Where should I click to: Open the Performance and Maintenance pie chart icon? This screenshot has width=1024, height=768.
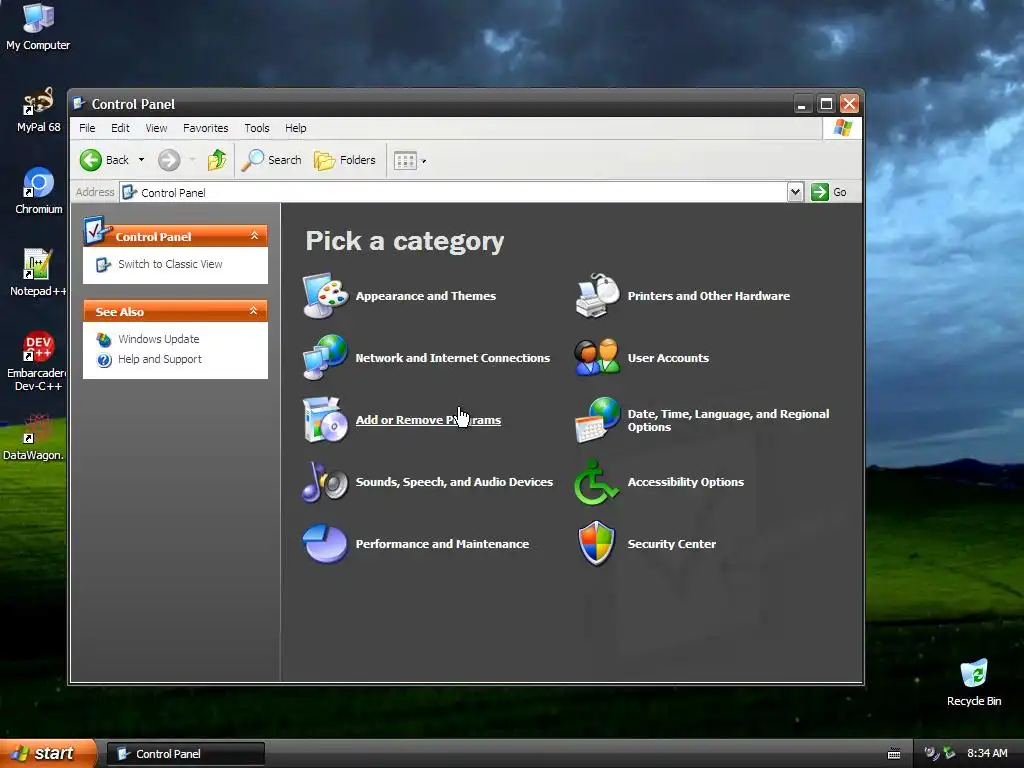coord(325,543)
